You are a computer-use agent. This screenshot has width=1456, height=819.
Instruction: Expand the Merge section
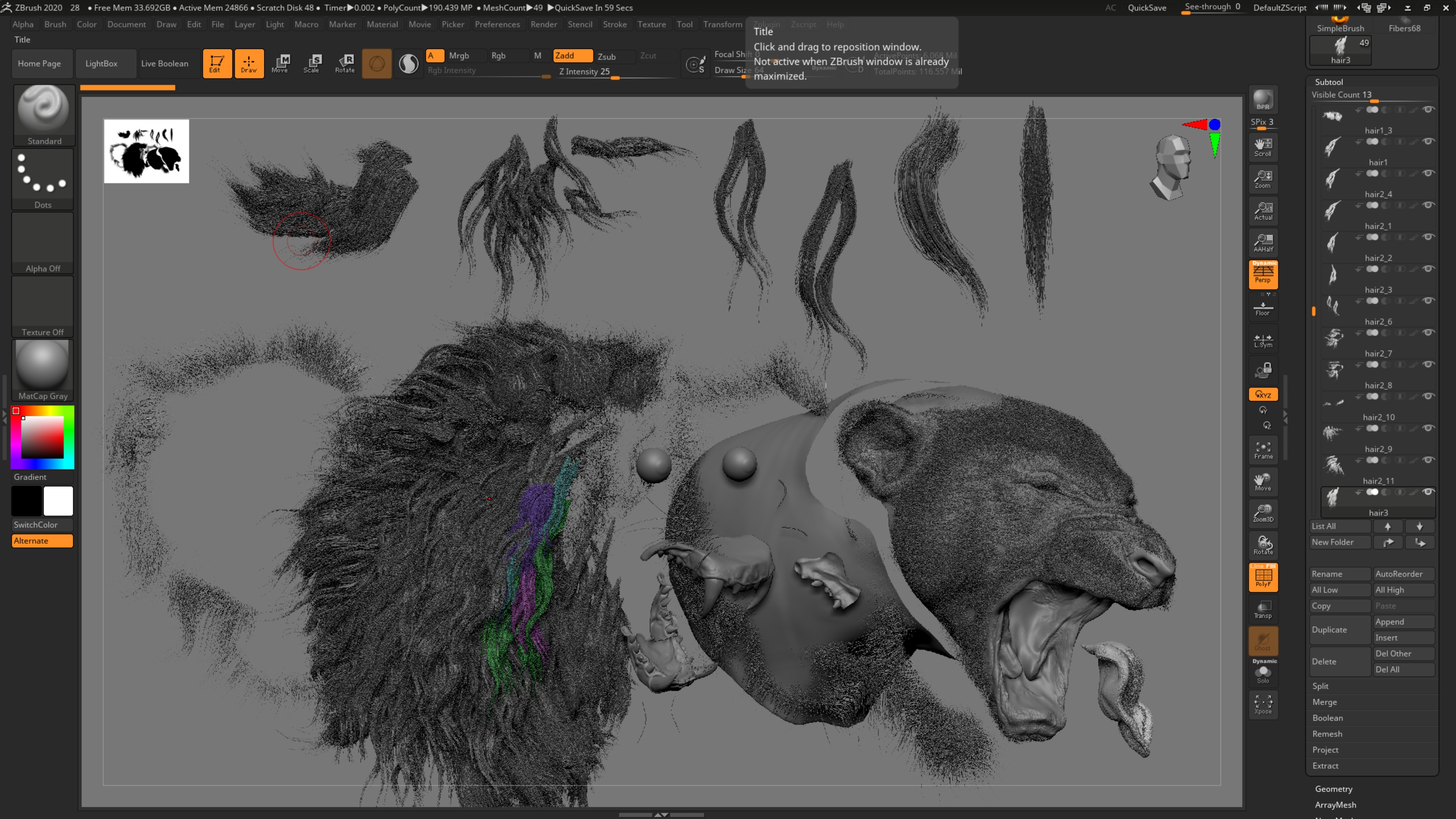point(1324,701)
